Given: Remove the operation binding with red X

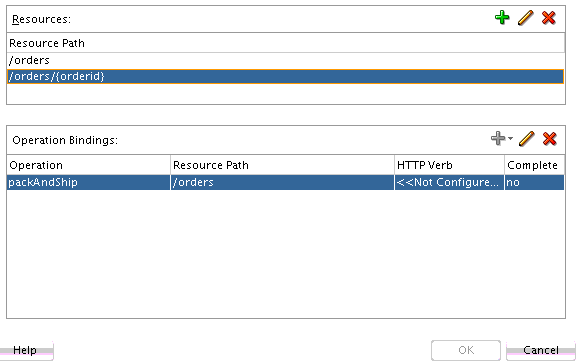Looking at the screenshot, I should coord(549,139).
